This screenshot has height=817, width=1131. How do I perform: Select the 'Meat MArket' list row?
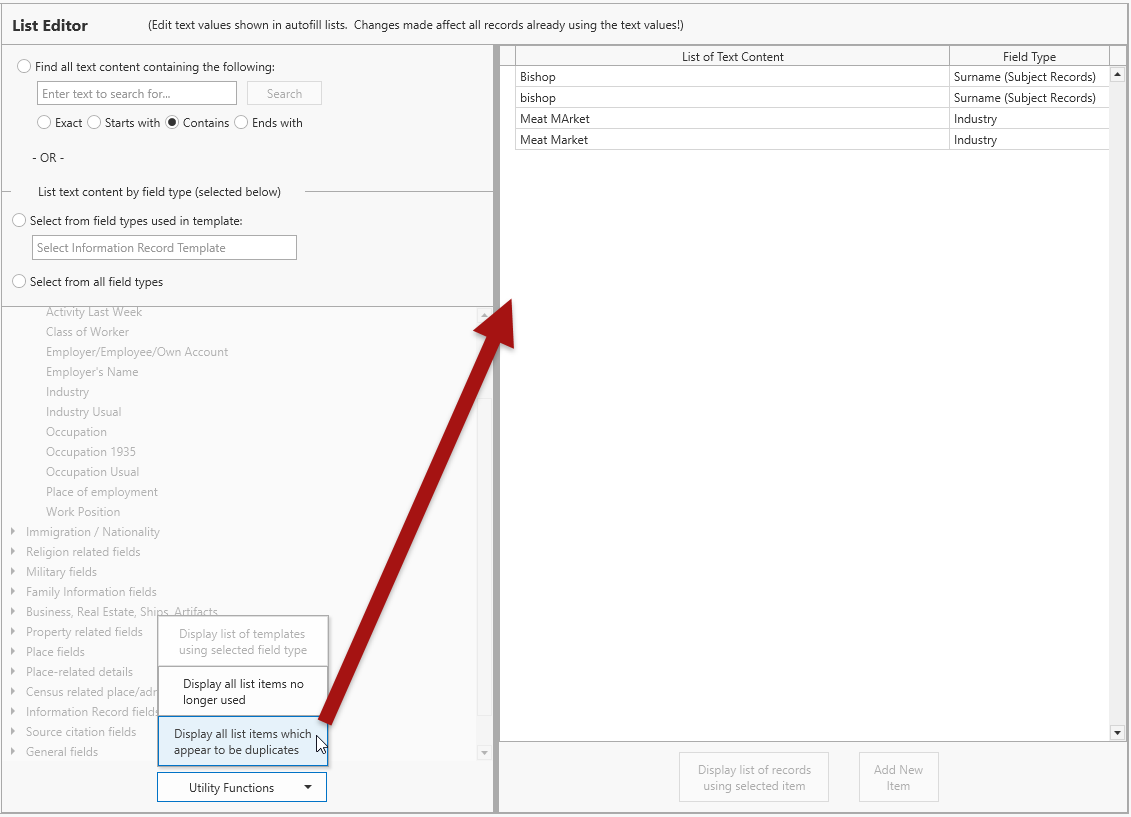pyautogui.click(x=732, y=119)
